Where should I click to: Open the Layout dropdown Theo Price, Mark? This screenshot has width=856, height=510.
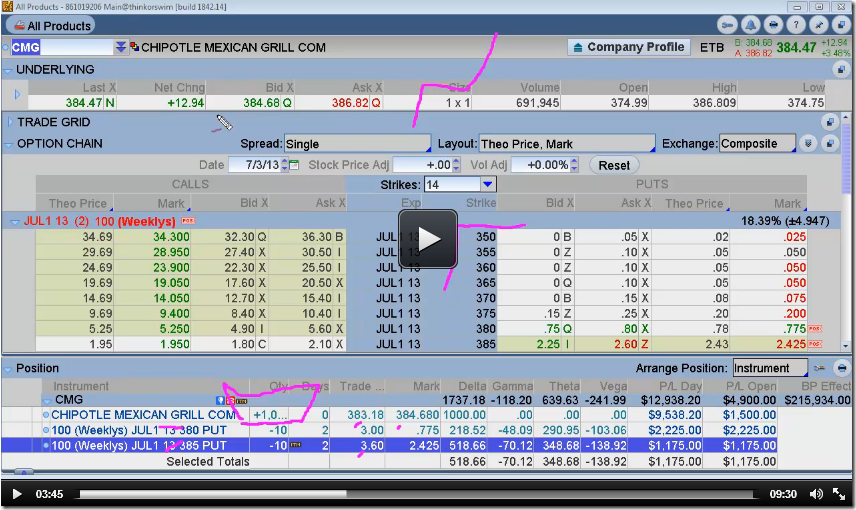[567, 144]
